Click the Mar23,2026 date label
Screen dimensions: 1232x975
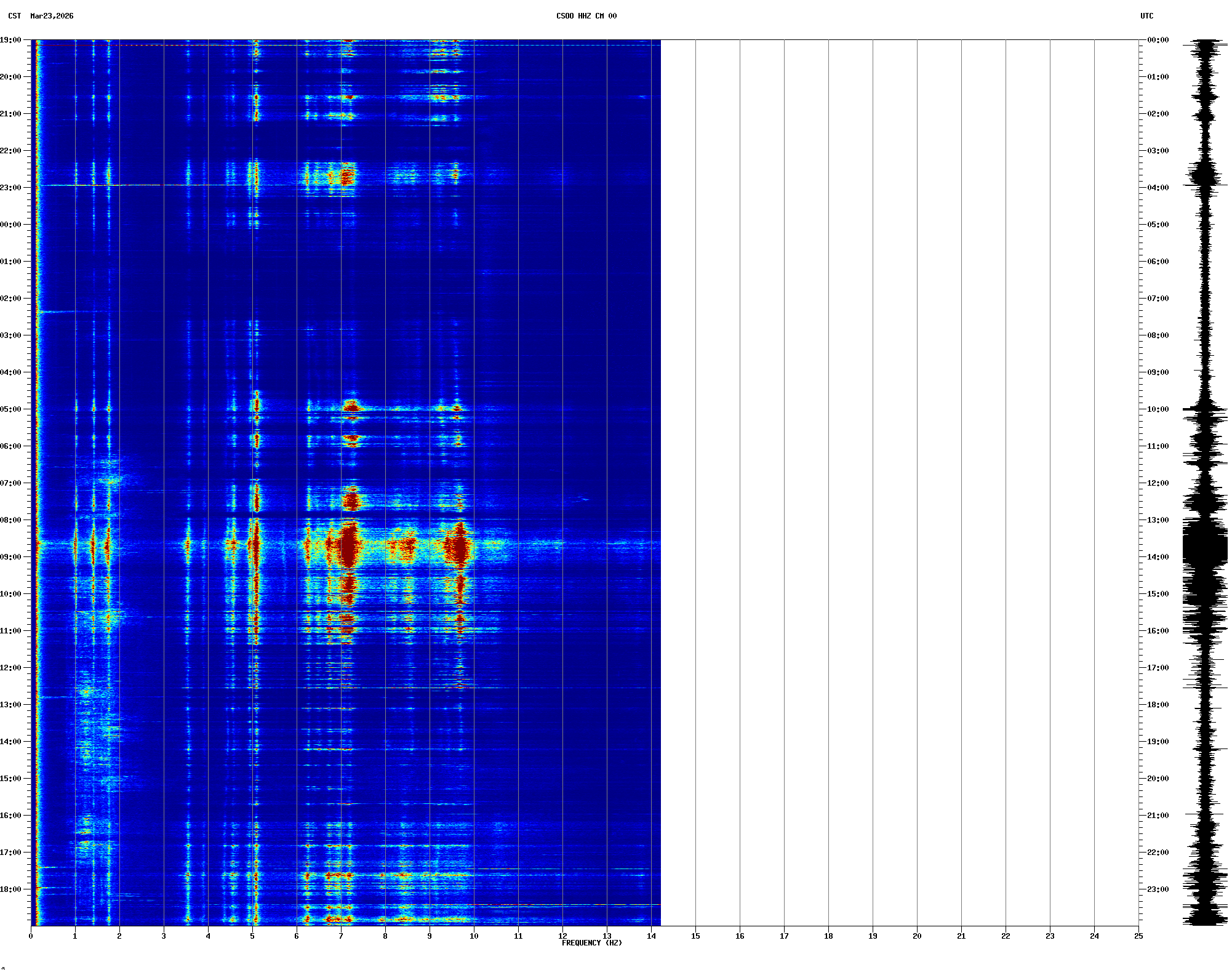pos(52,16)
